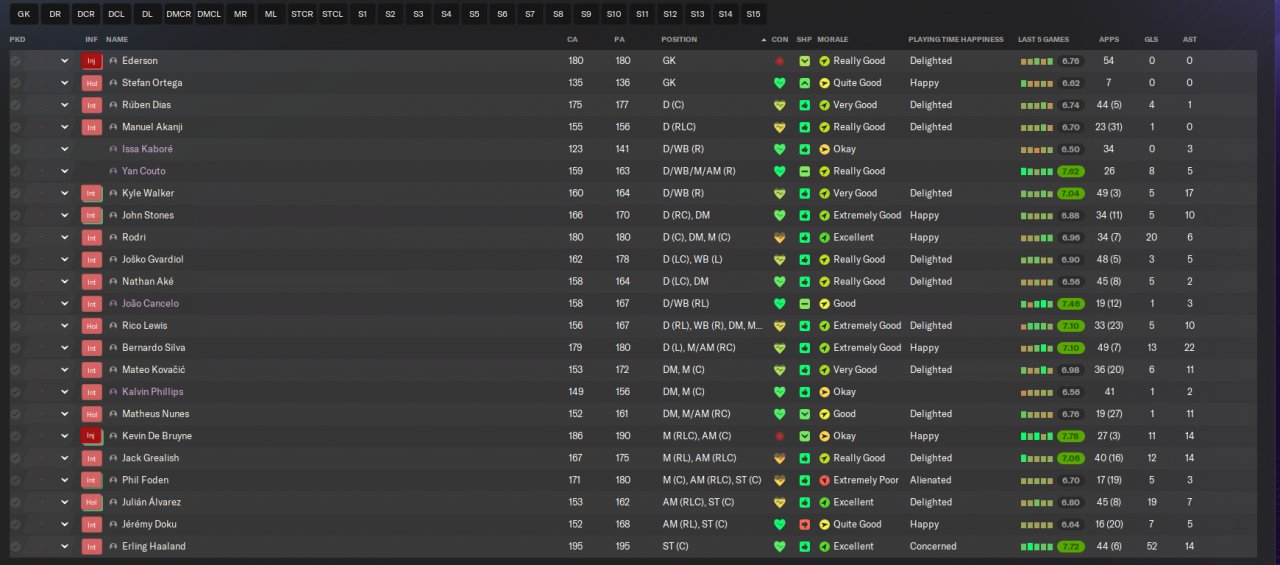Click the condition heart icon for Jack Grealish
Image resolution: width=1280 pixels, height=565 pixels.
point(779,458)
